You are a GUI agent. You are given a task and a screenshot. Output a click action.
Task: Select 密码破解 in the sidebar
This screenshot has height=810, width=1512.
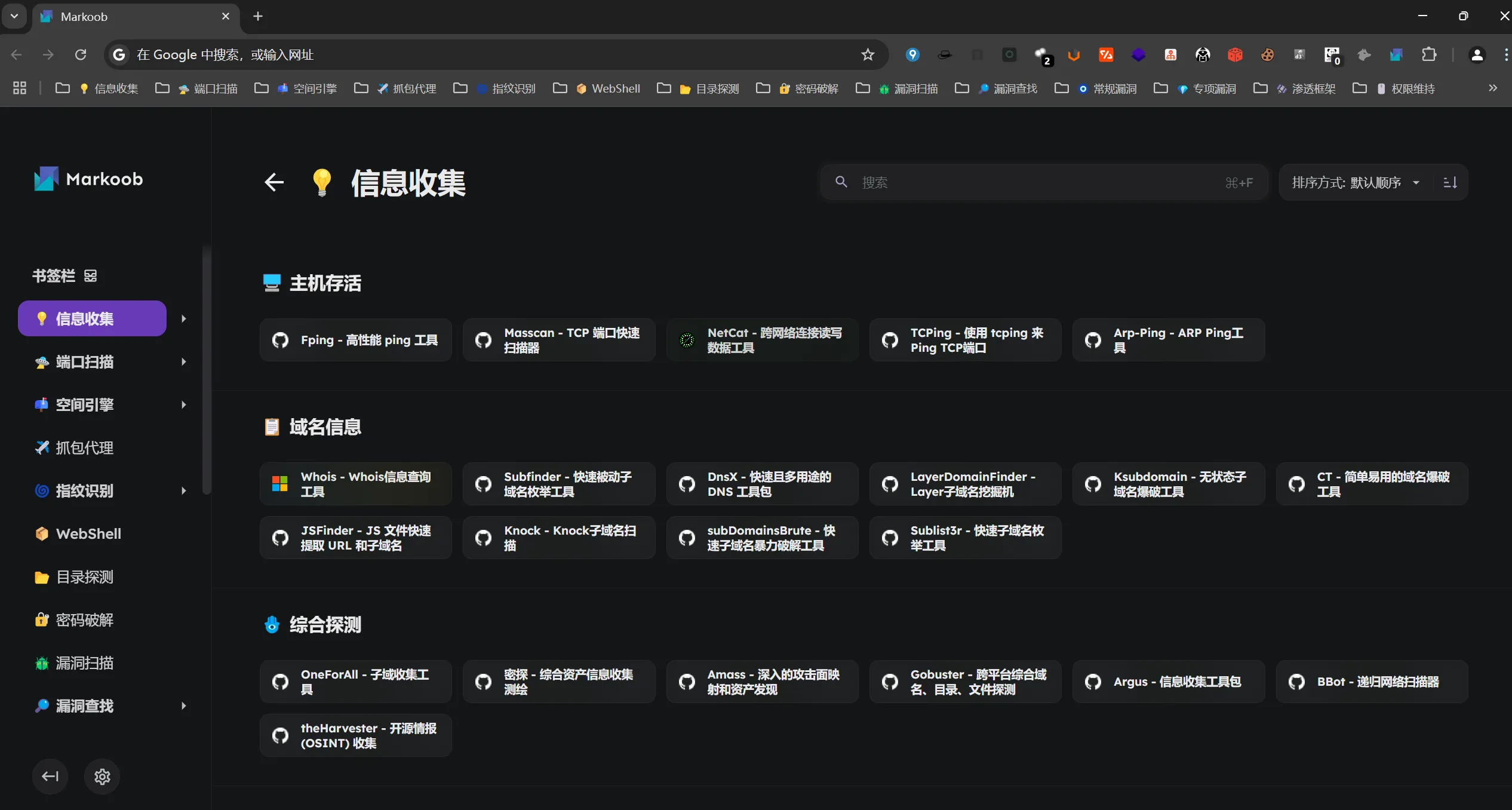[92, 619]
